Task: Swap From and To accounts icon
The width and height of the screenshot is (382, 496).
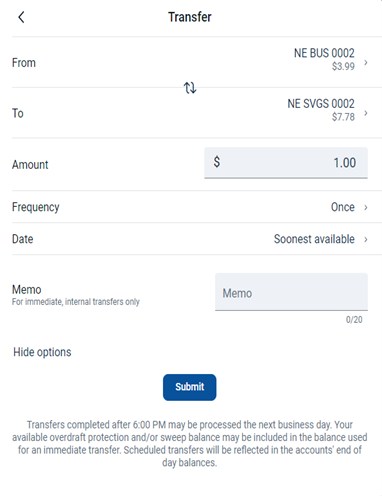Action: (190, 88)
